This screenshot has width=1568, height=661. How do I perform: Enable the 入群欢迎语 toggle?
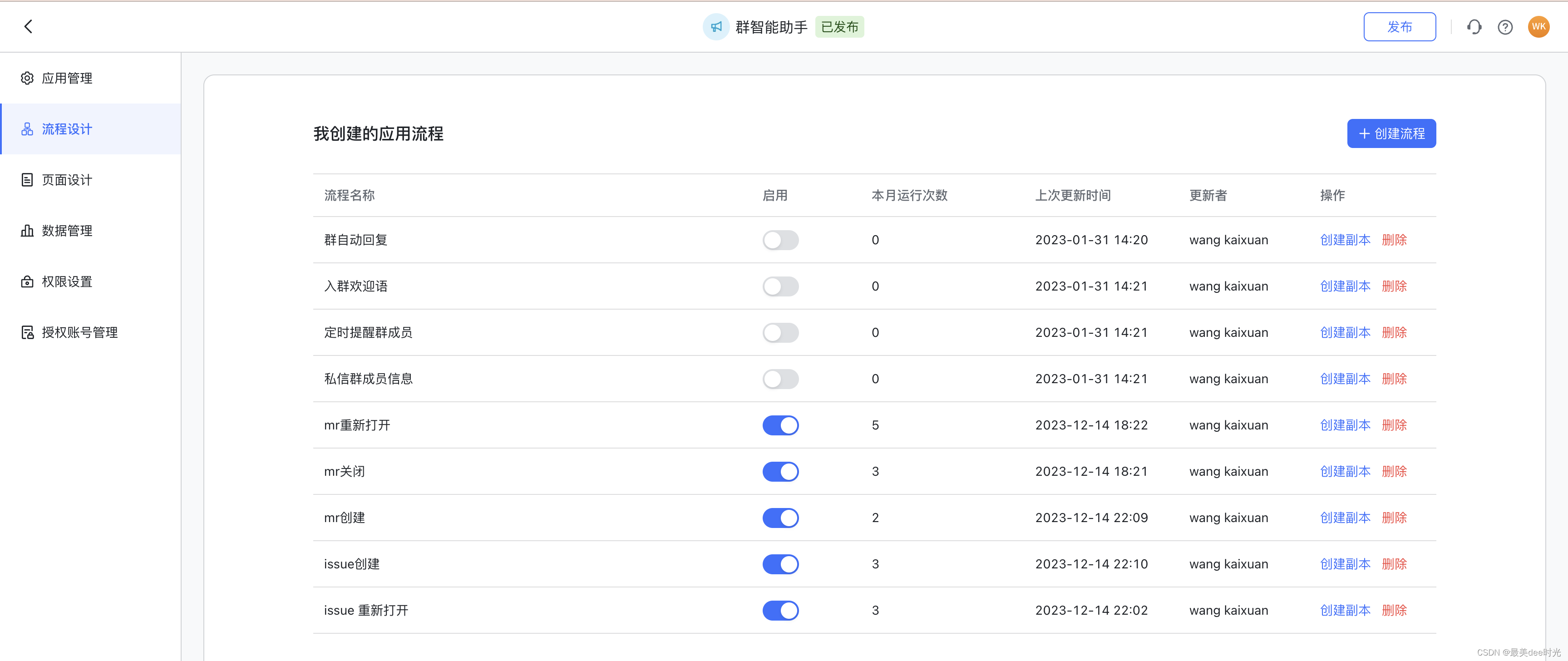pos(780,286)
